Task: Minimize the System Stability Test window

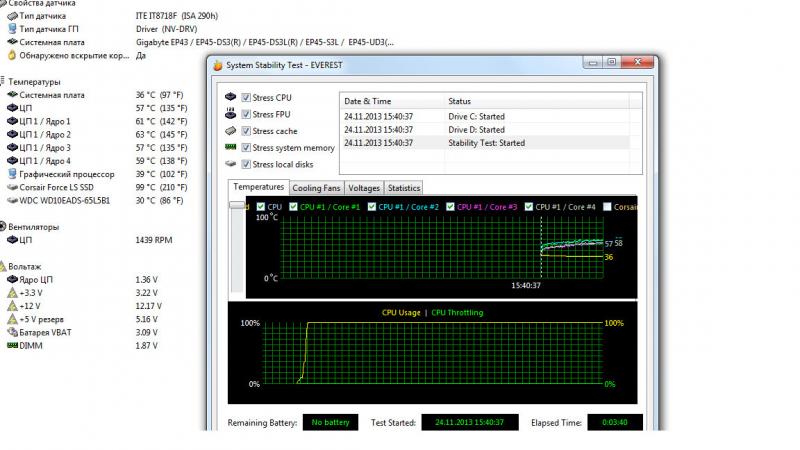Action: click(593, 63)
